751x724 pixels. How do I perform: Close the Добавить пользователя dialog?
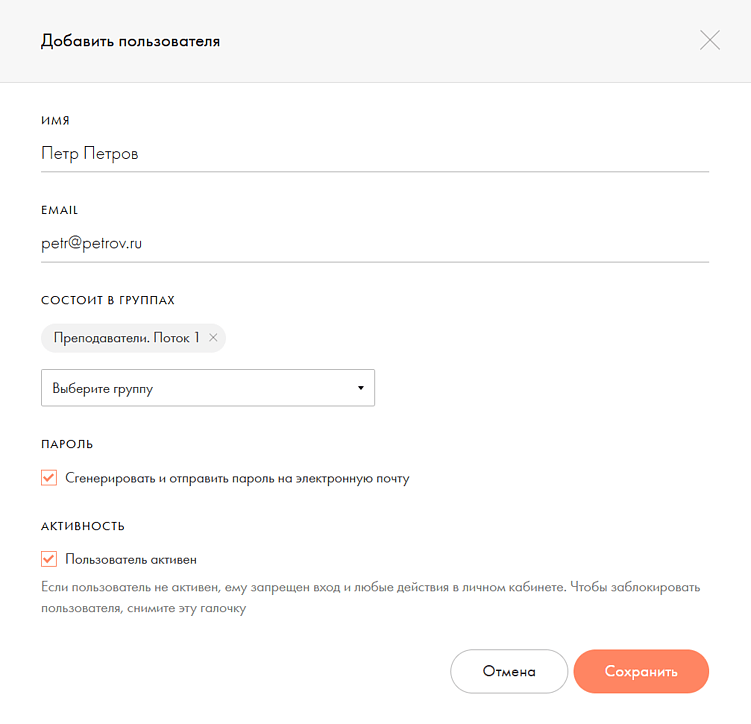point(710,41)
